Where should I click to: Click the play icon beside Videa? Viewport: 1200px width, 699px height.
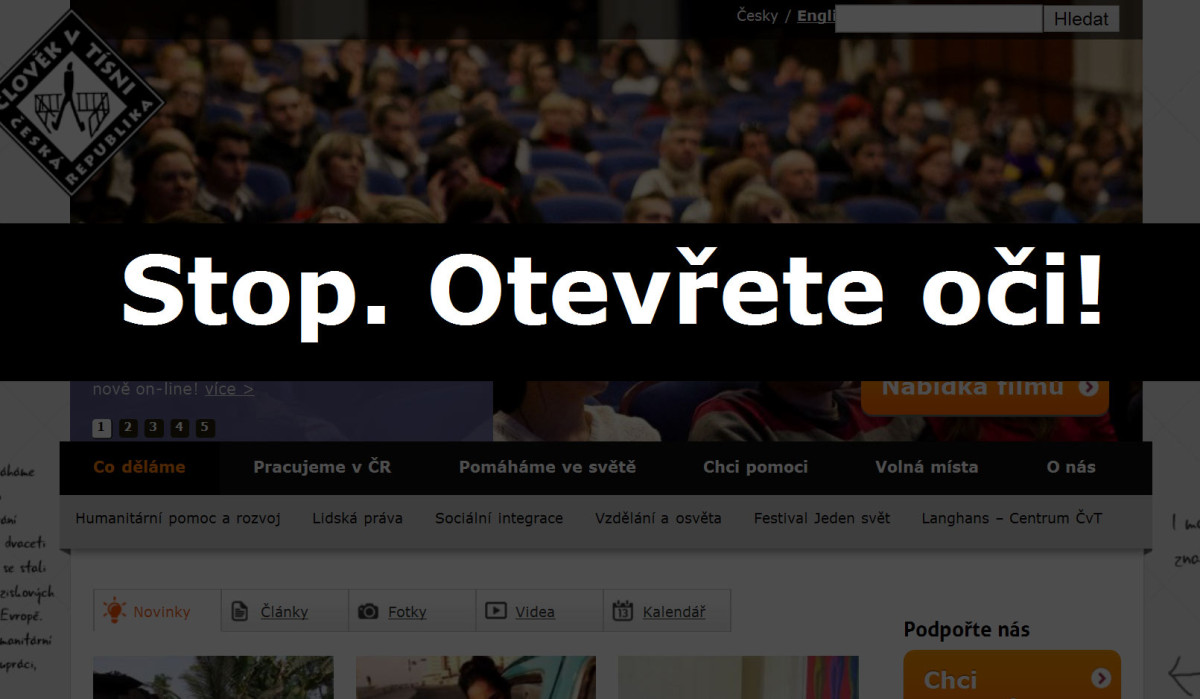coord(496,611)
